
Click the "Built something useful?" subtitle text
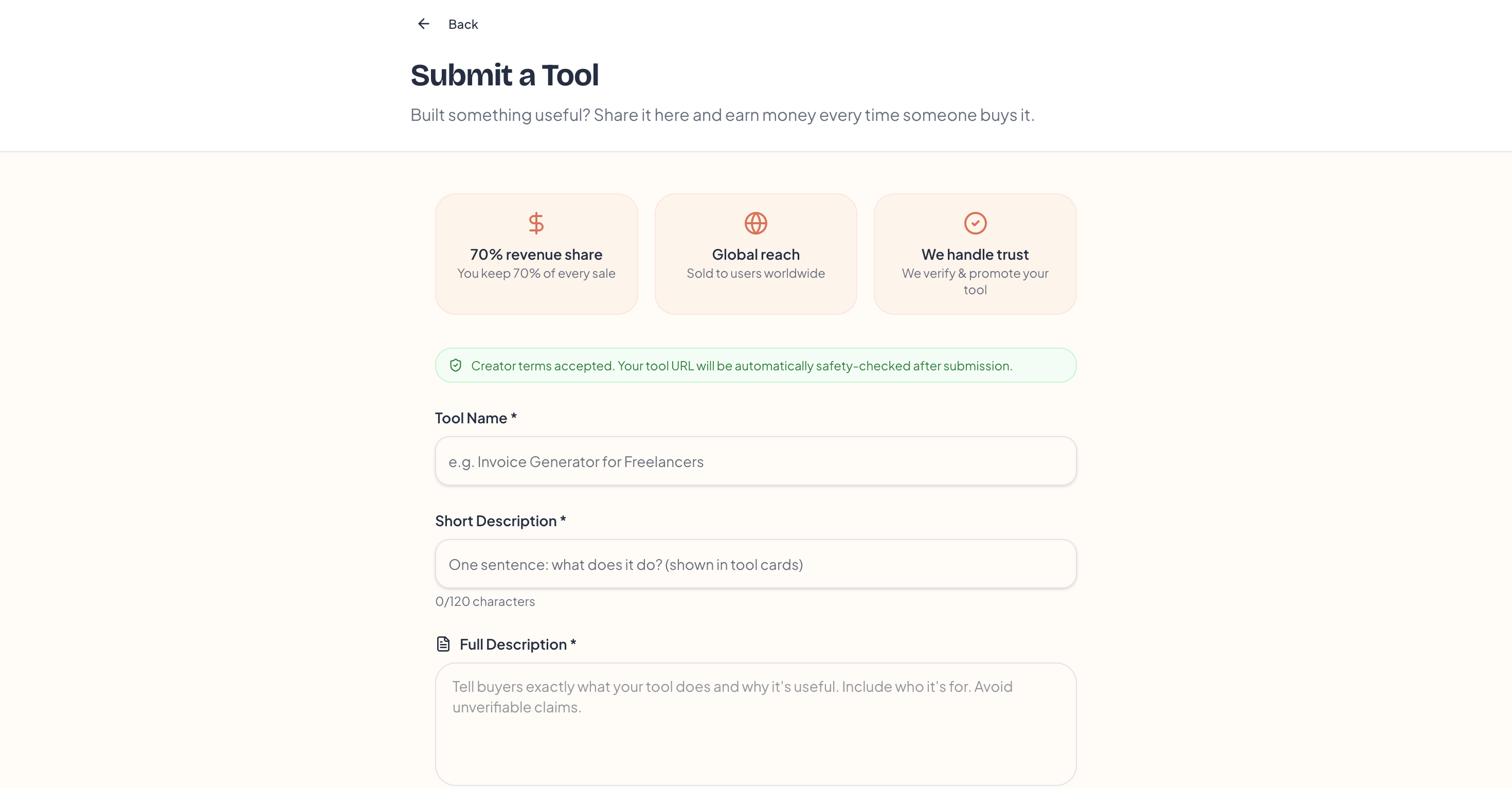click(722, 115)
